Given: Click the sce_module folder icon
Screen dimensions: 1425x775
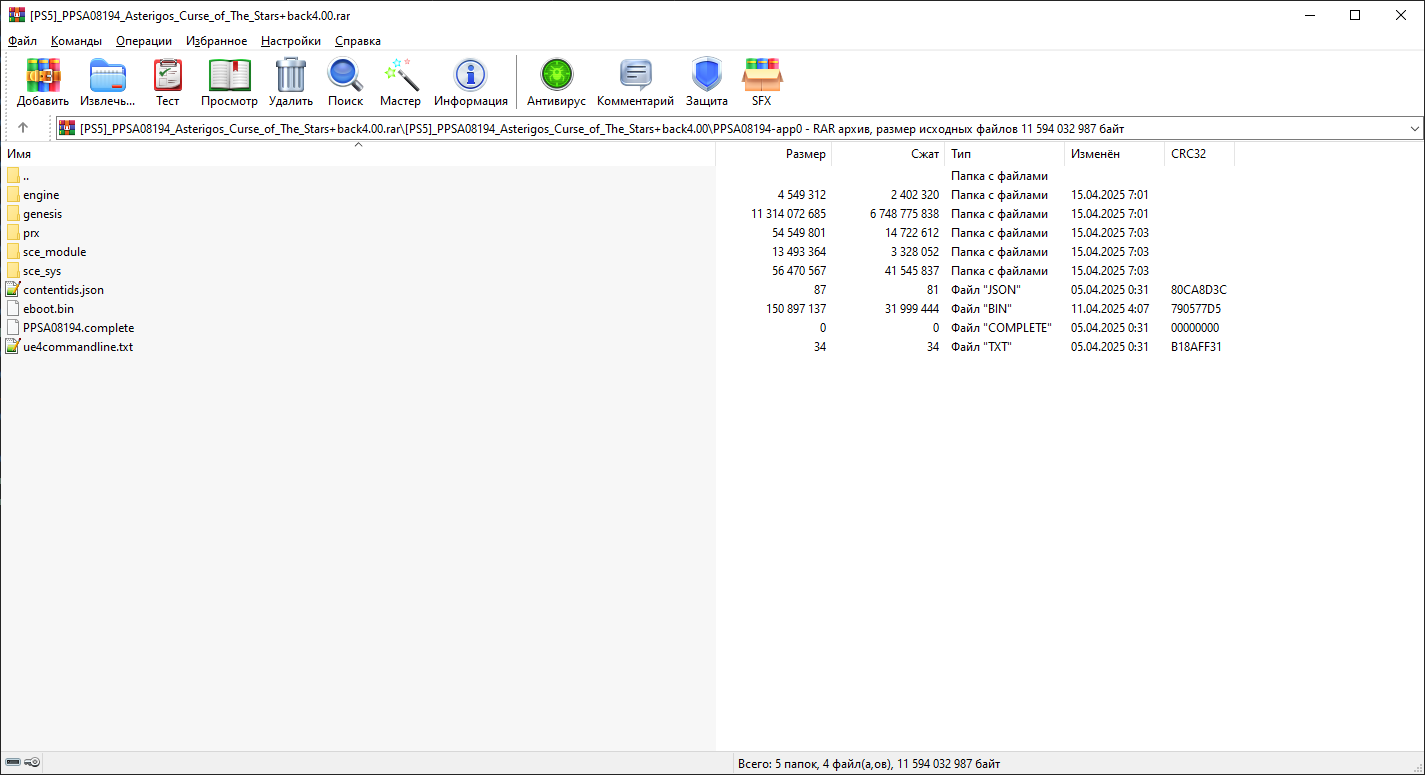Looking at the screenshot, I should [13, 252].
